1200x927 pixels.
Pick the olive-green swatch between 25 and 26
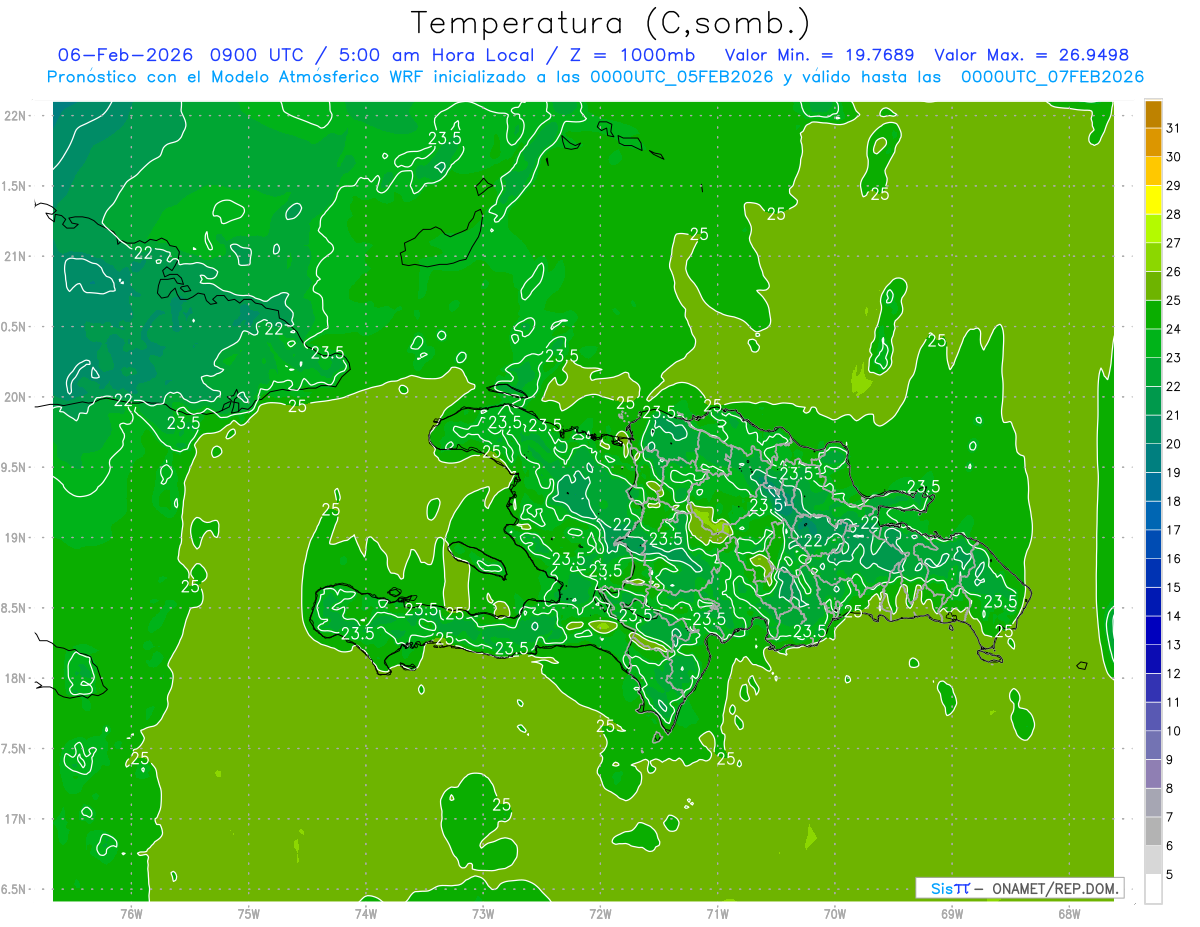1153,286
